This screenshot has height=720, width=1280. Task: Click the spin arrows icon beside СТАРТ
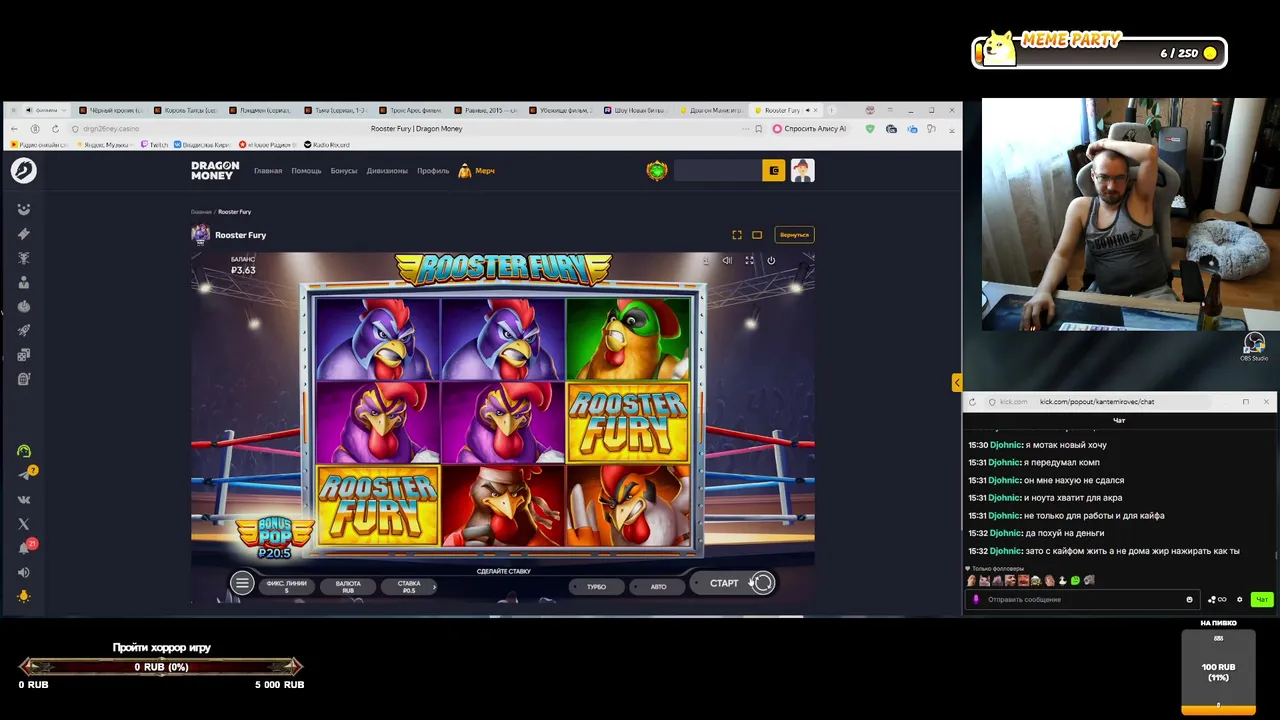[763, 583]
